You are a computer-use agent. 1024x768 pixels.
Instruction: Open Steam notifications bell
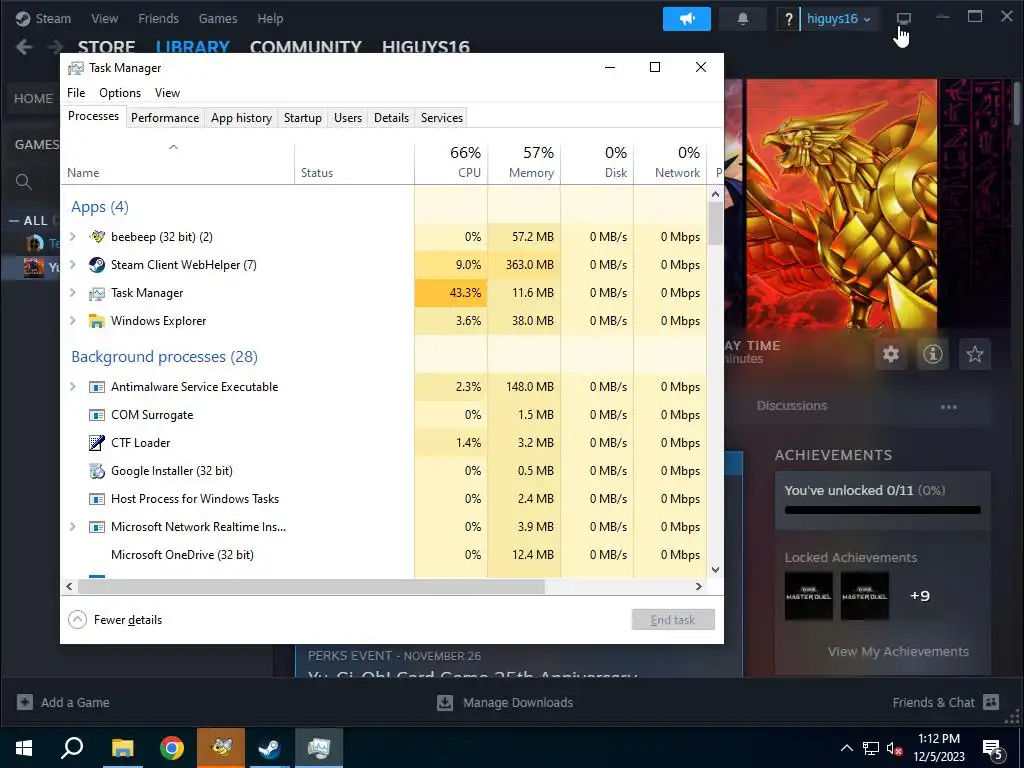click(x=743, y=19)
